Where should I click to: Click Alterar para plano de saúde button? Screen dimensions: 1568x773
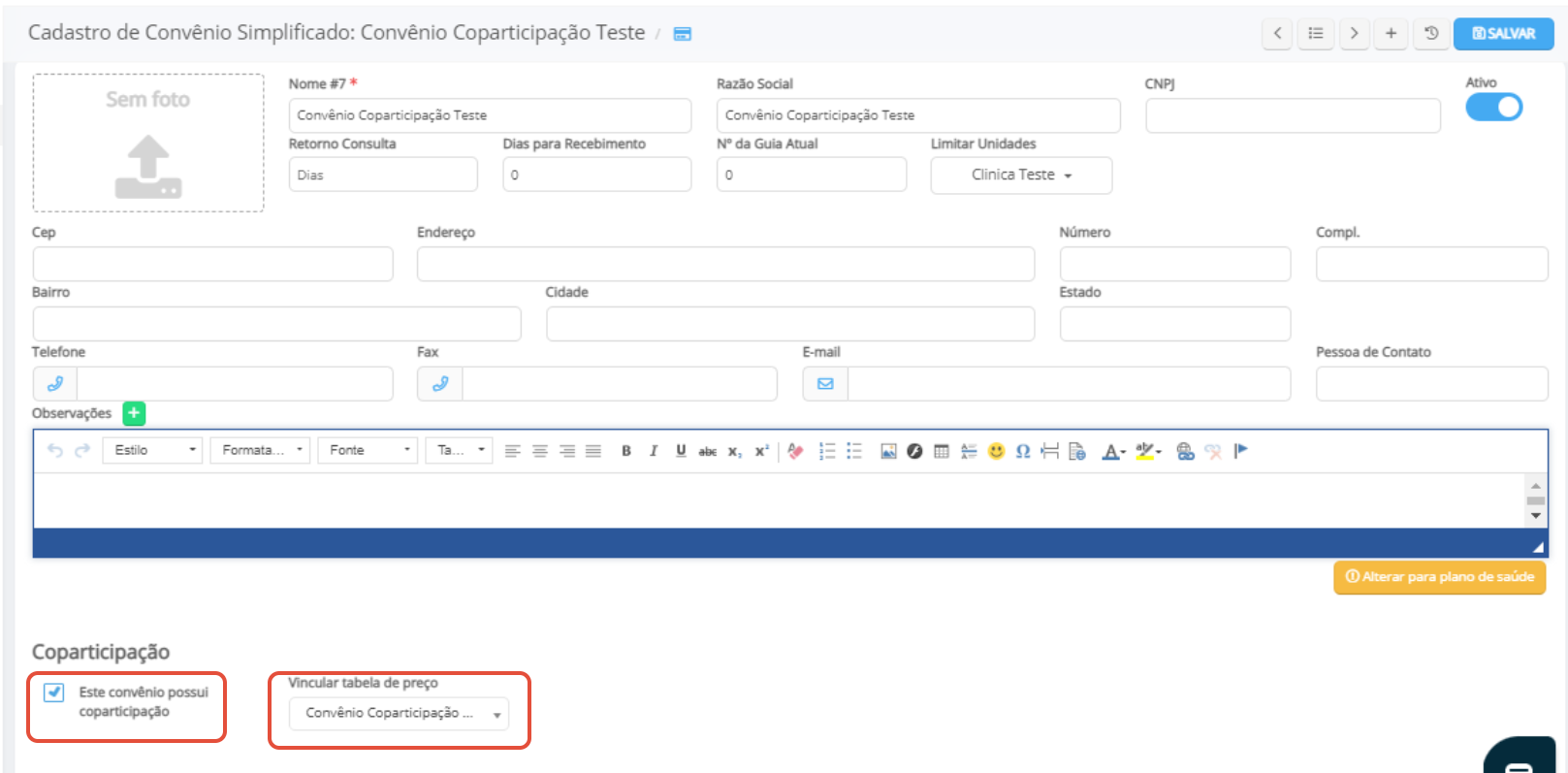pos(1439,577)
